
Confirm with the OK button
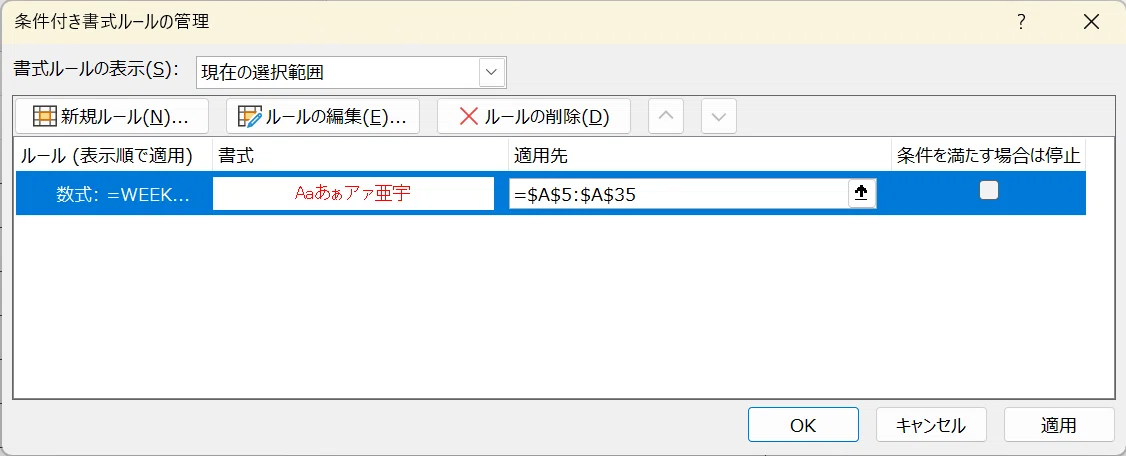pyautogui.click(x=803, y=425)
